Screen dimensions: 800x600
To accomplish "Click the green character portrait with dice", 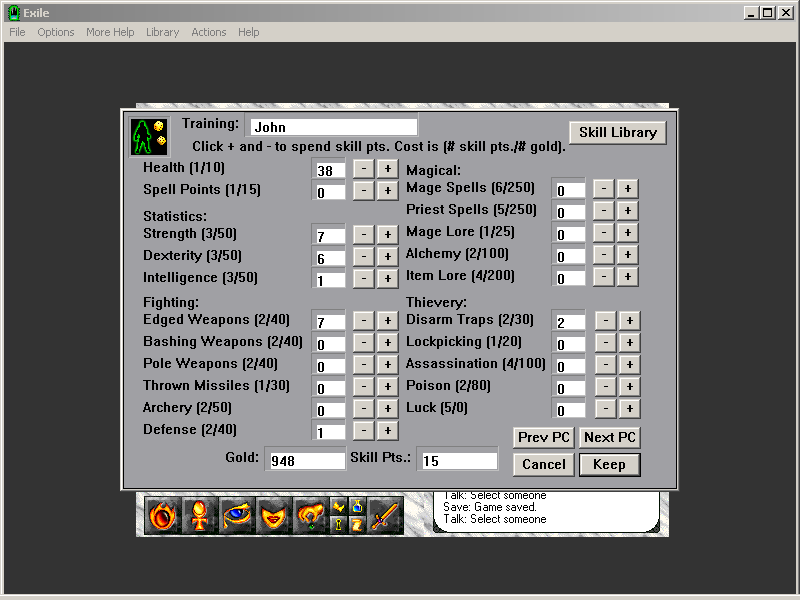I will [x=148, y=138].
